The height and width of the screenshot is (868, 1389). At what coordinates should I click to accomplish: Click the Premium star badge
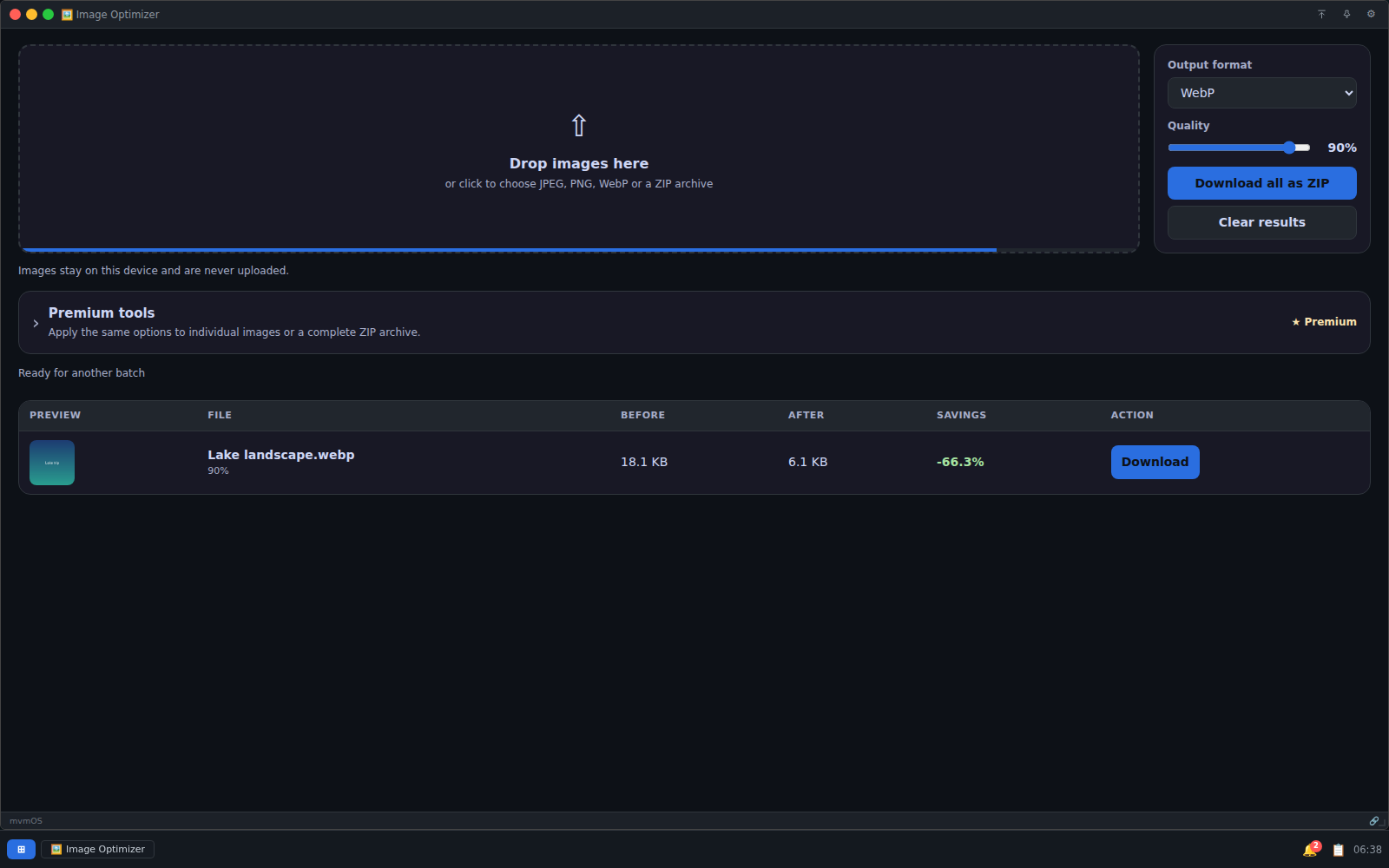click(x=1324, y=322)
